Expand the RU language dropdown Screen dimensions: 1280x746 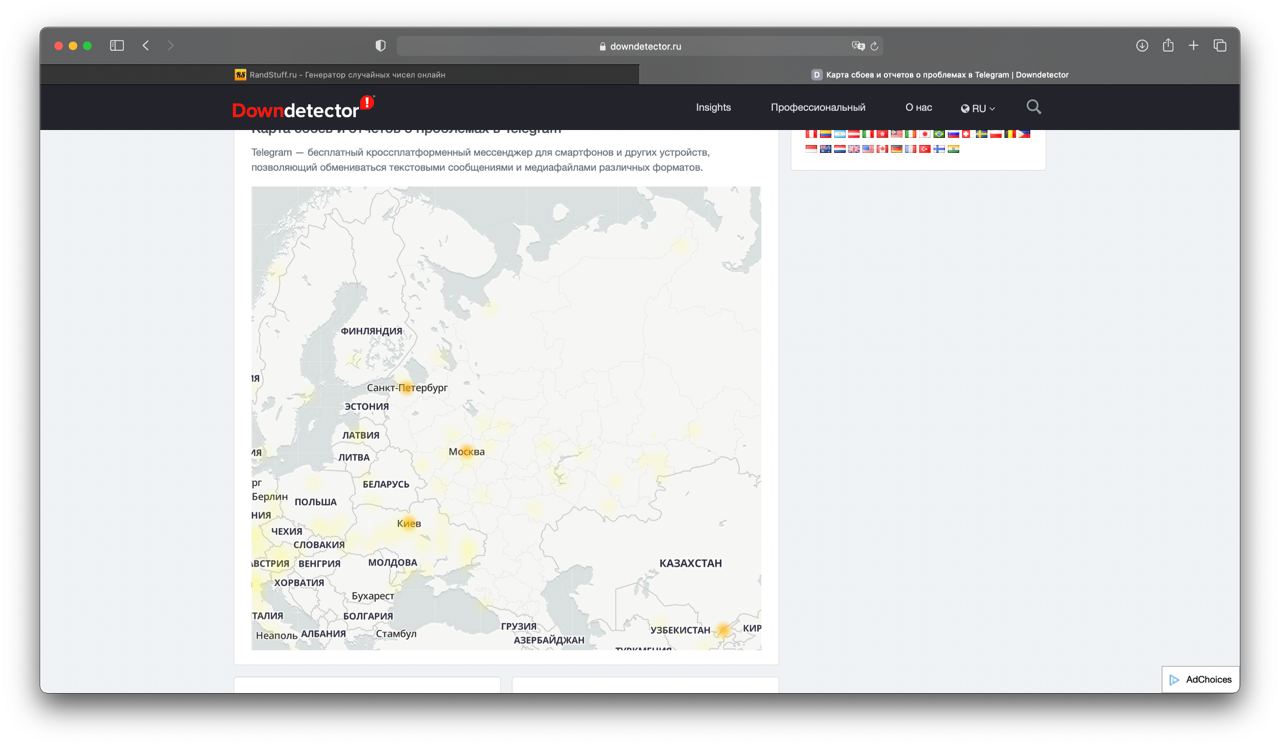coord(978,108)
